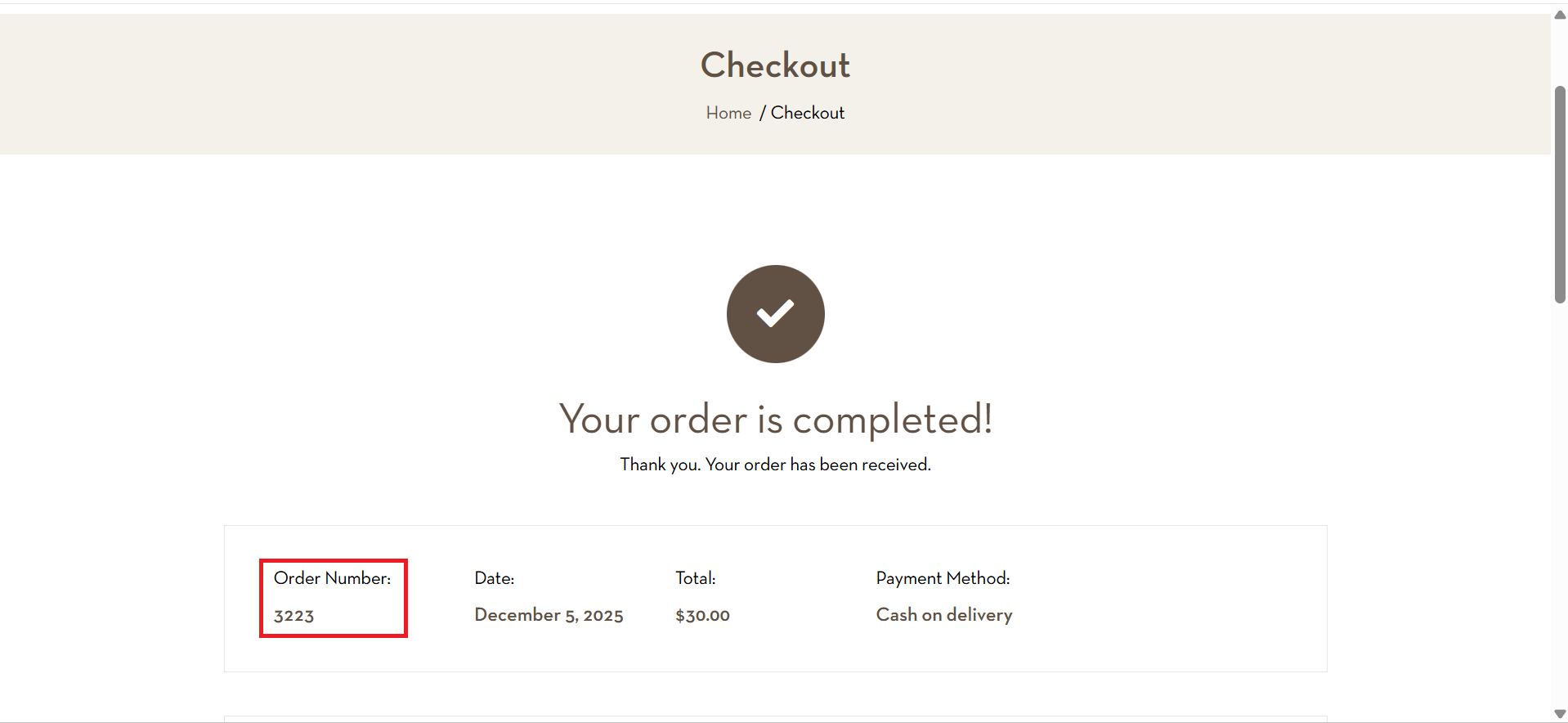Click the Cash on delivery text
The image size is (1568, 723).
click(x=943, y=615)
